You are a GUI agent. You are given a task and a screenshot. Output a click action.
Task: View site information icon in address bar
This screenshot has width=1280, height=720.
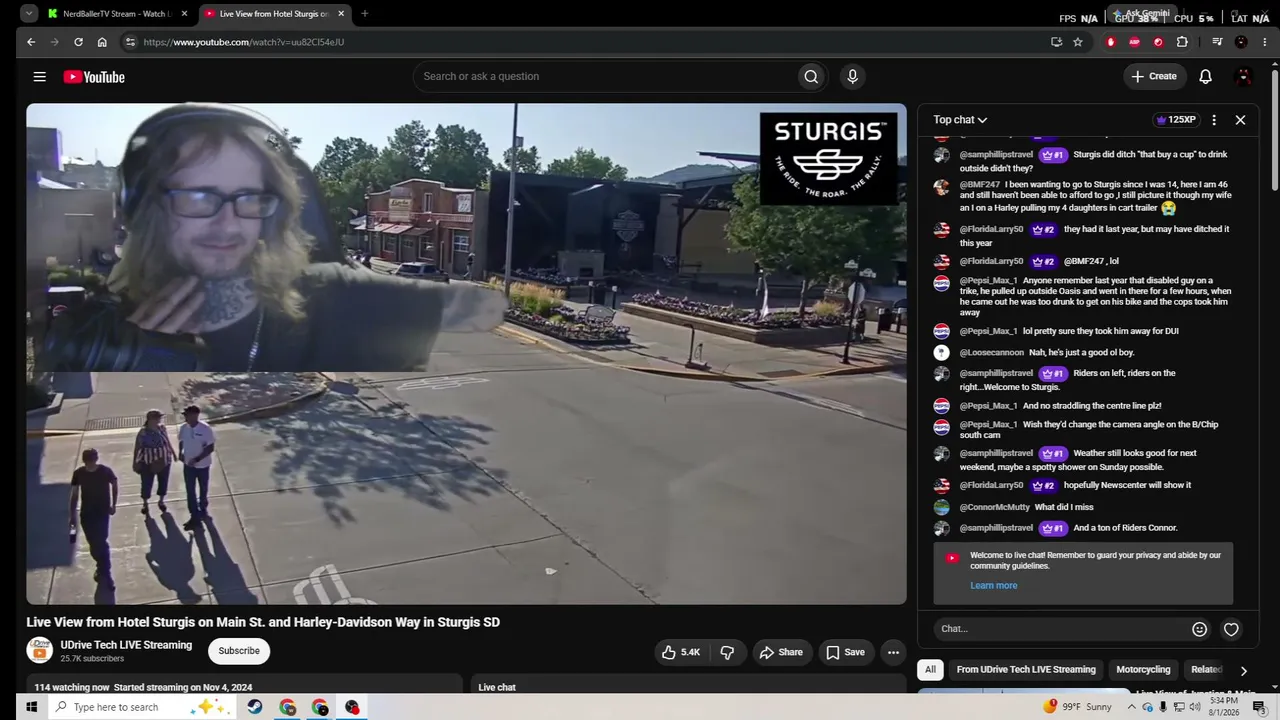(x=129, y=42)
